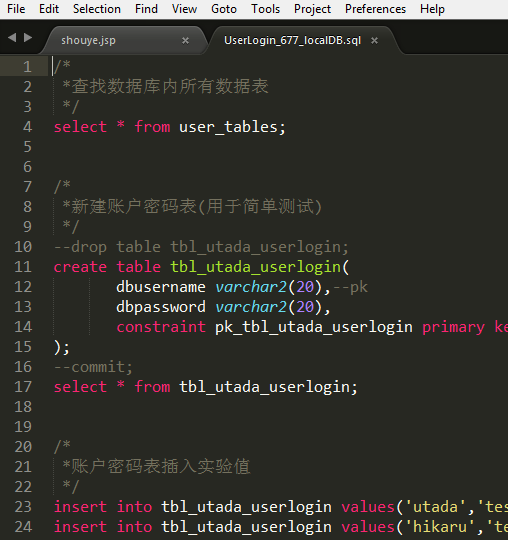Click 'dbusername' on line 12

[161, 287]
